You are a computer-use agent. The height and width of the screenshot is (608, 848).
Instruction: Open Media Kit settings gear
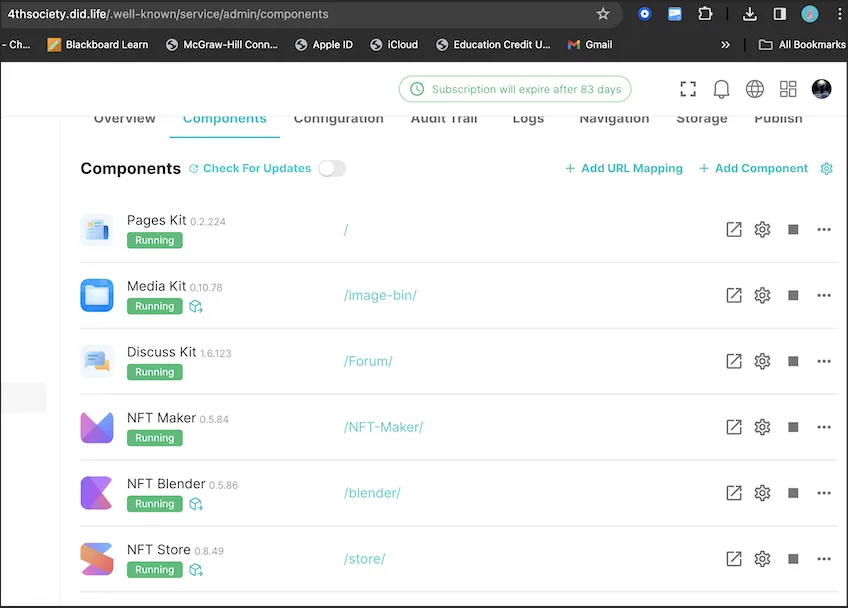point(762,295)
